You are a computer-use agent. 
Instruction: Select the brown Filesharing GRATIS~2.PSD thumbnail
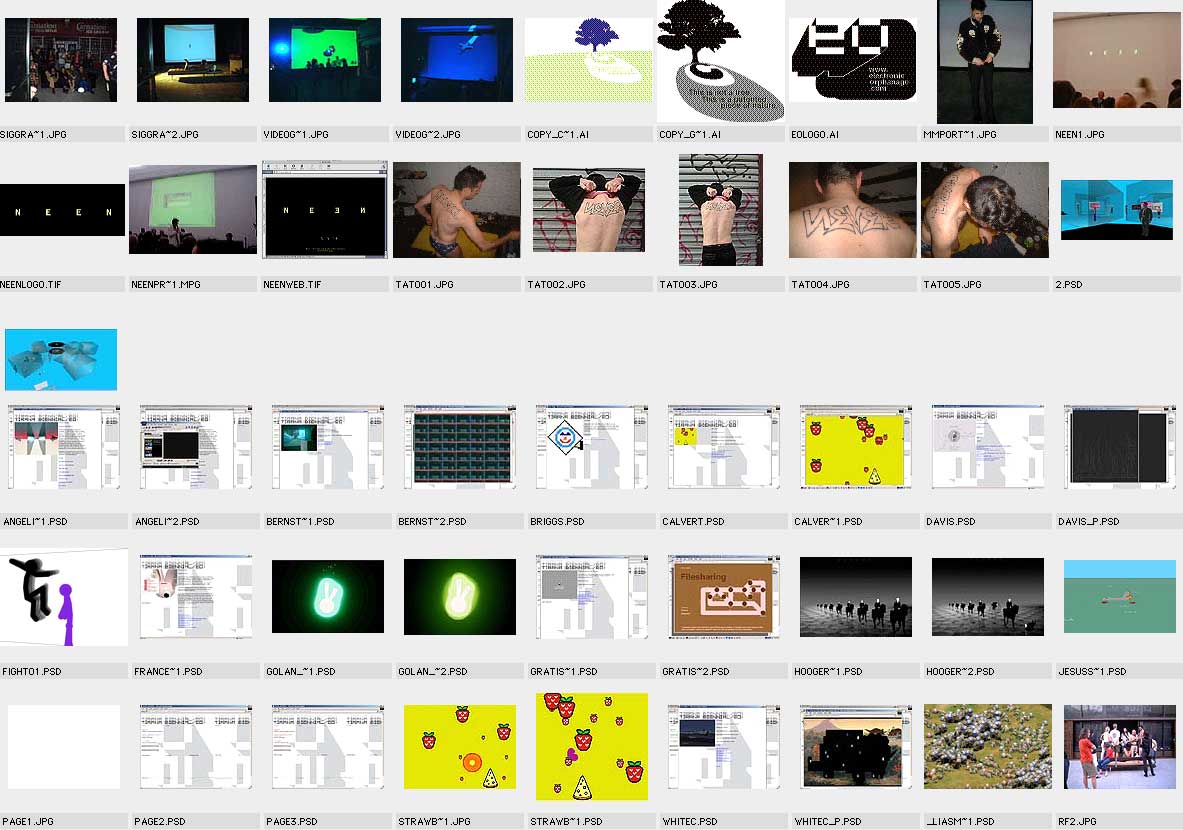(720, 597)
